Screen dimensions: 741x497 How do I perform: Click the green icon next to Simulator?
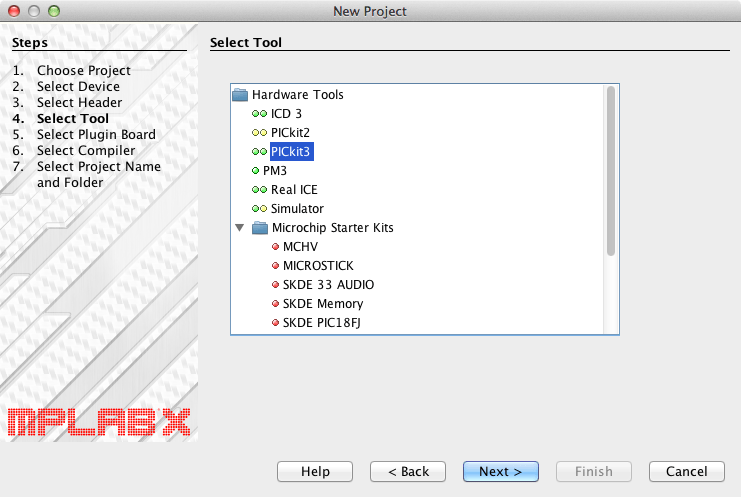[x=259, y=209]
